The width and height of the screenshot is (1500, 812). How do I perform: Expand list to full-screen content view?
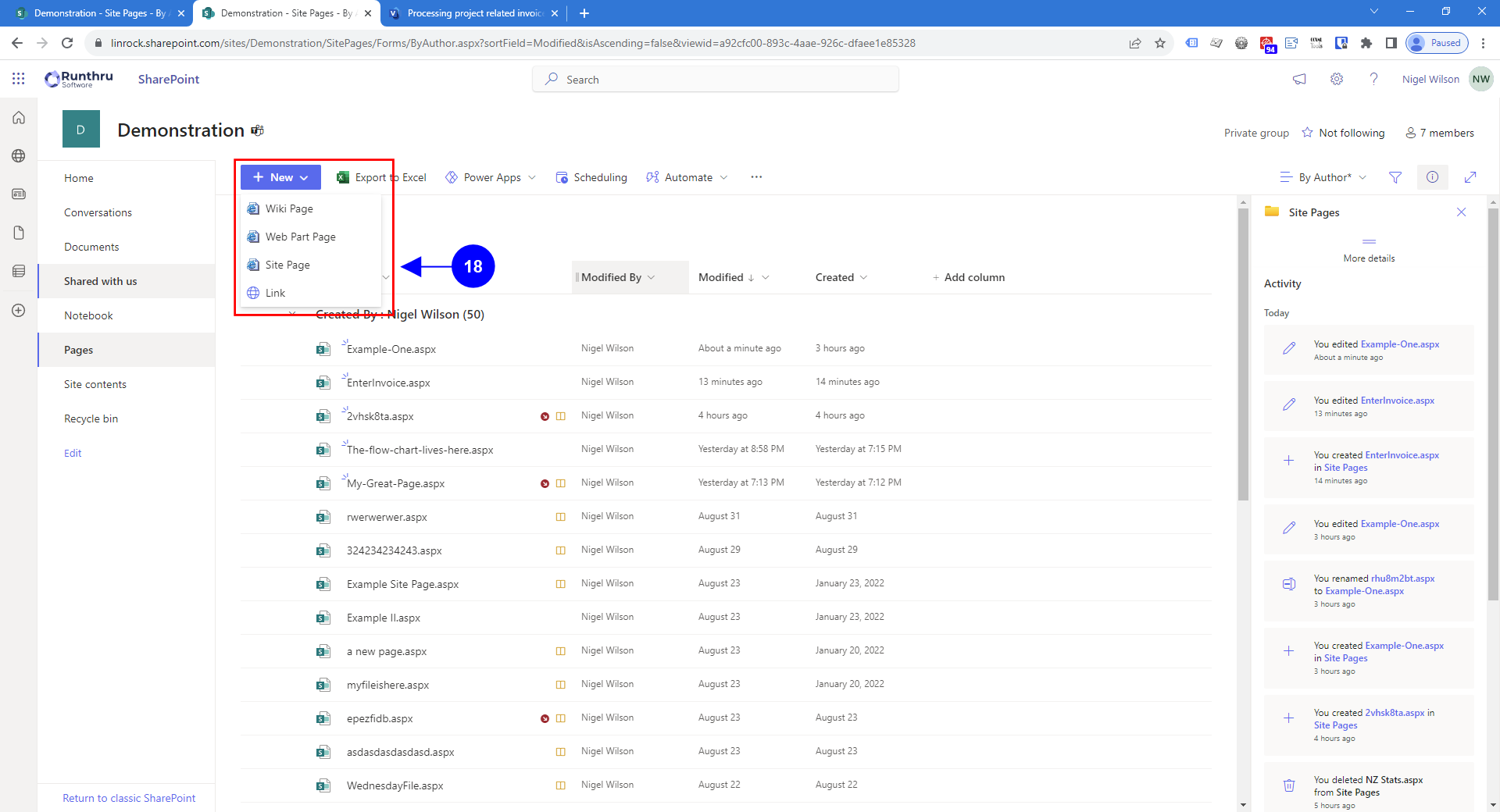click(x=1470, y=177)
